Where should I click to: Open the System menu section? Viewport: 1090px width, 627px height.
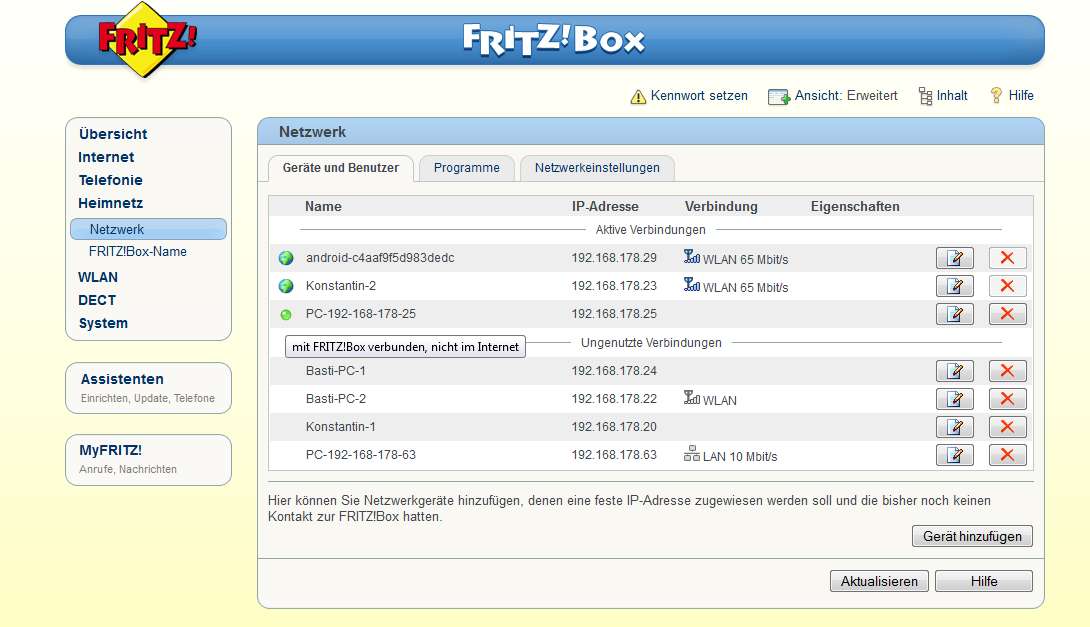point(103,323)
